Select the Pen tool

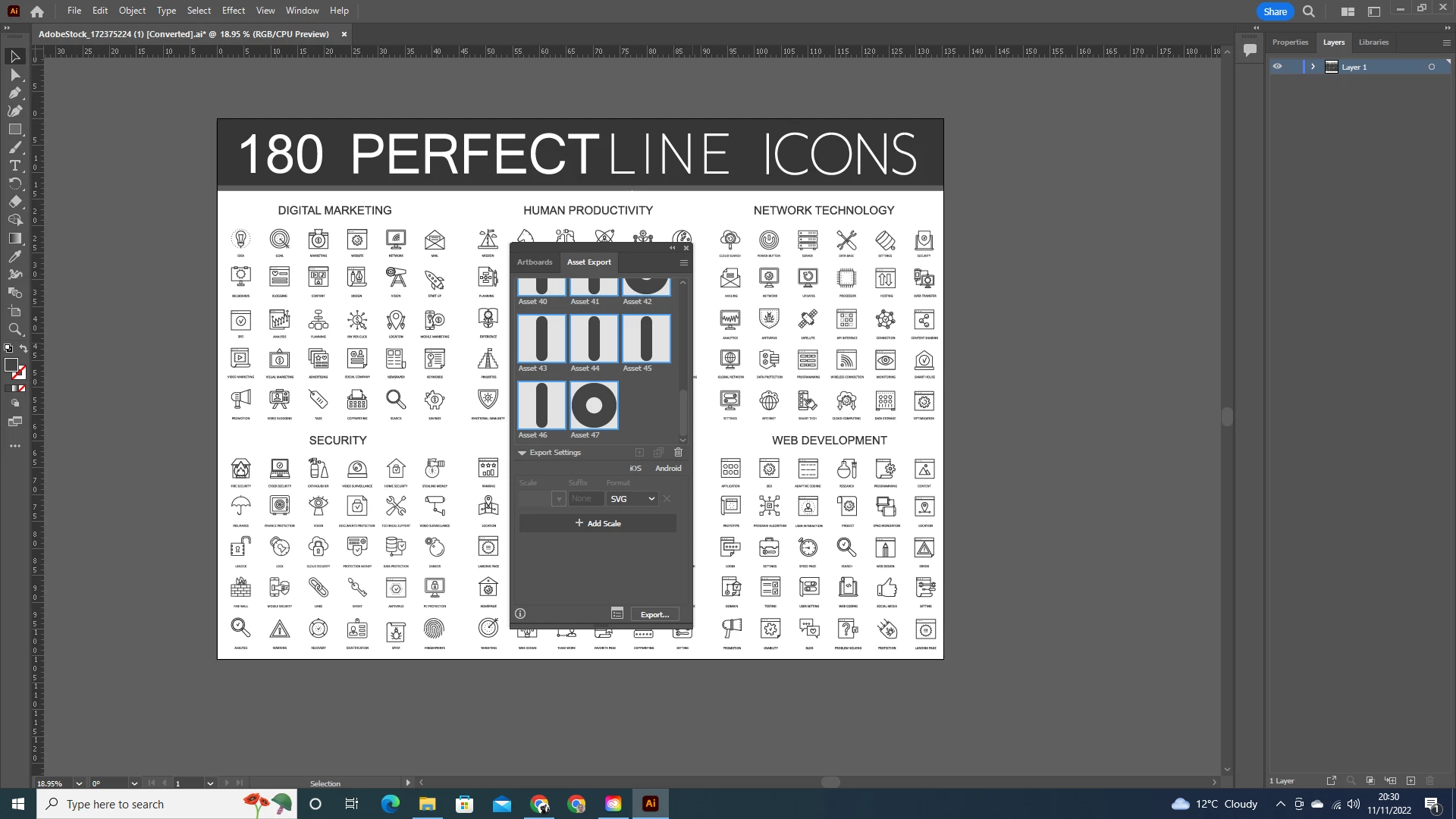click(x=14, y=93)
